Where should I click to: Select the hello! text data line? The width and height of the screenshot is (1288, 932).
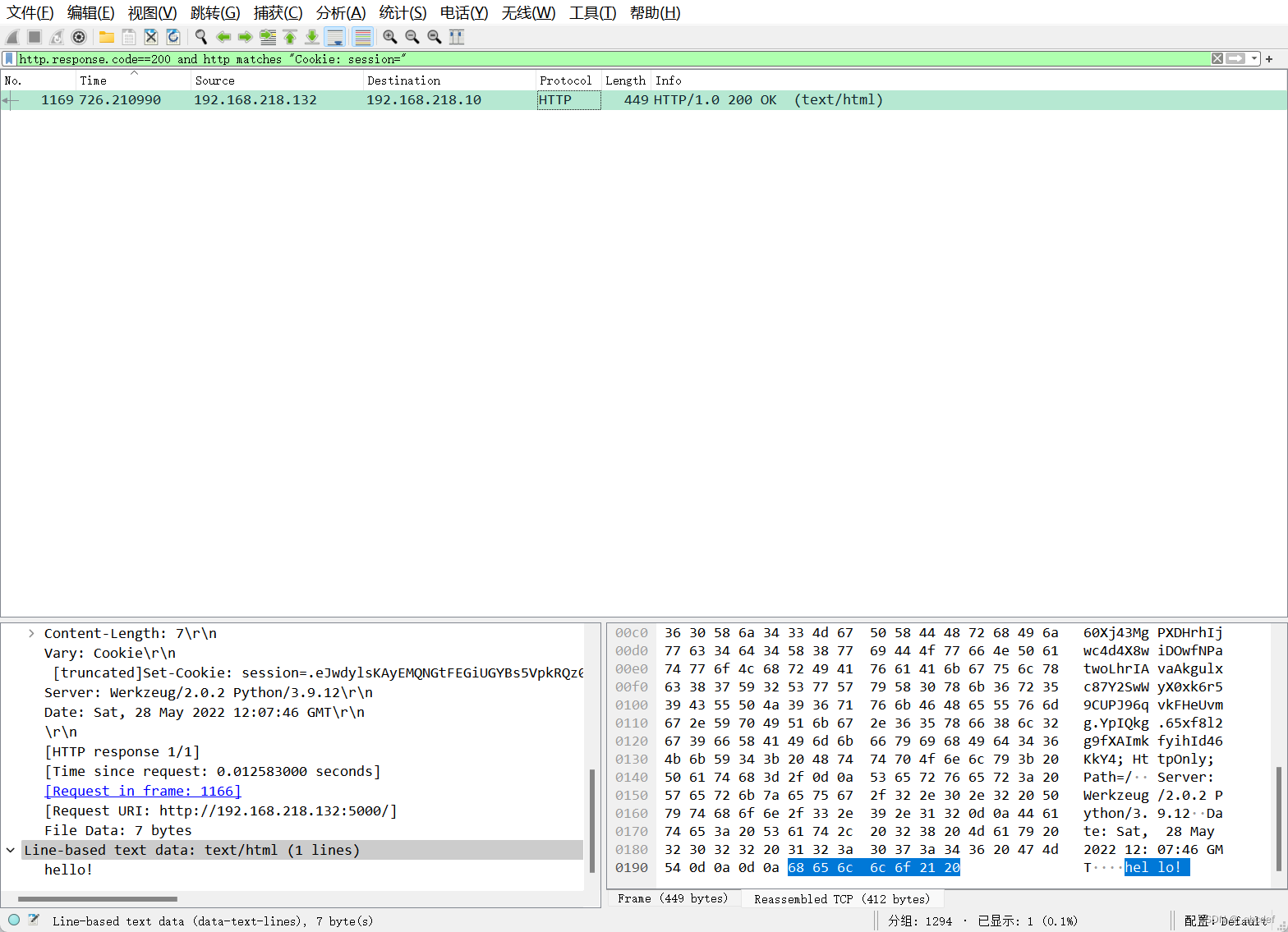(68, 870)
